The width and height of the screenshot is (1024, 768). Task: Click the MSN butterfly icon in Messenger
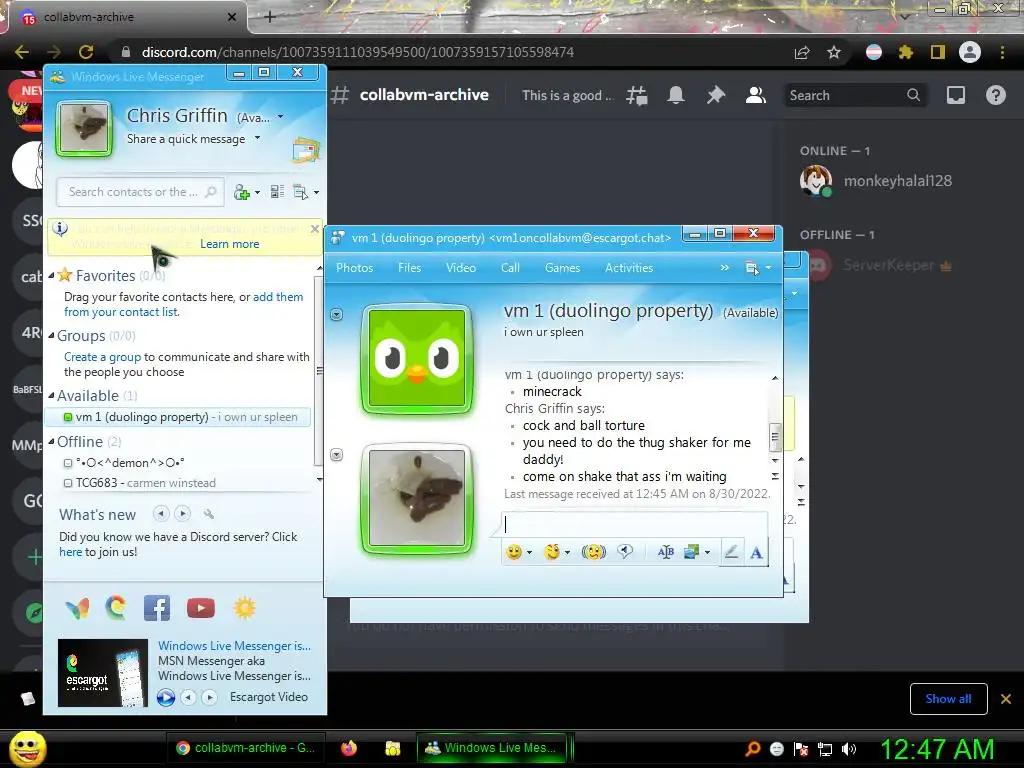[x=78, y=609]
